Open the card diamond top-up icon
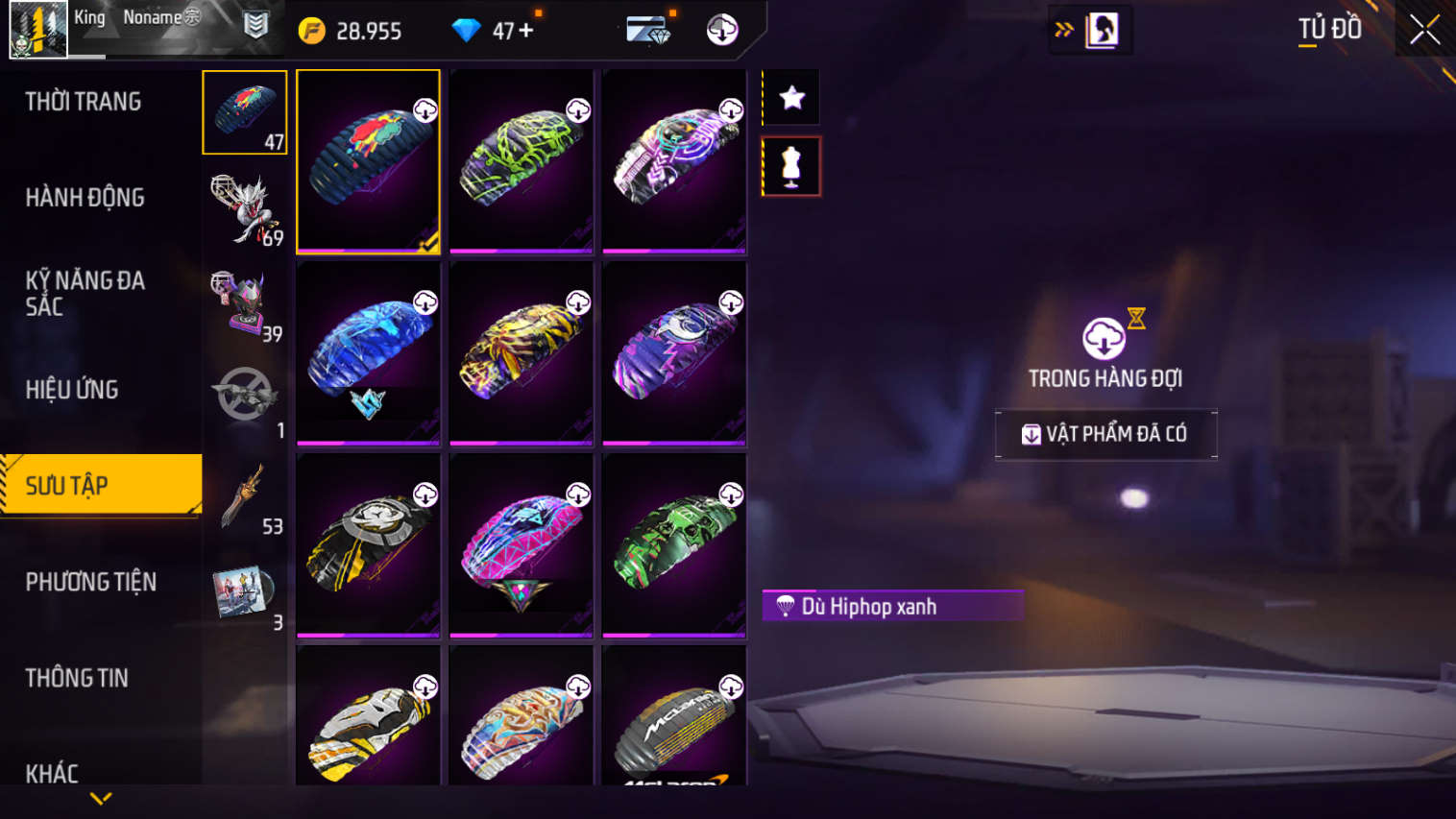This screenshot has height=819, width=1456. (648, 30)
